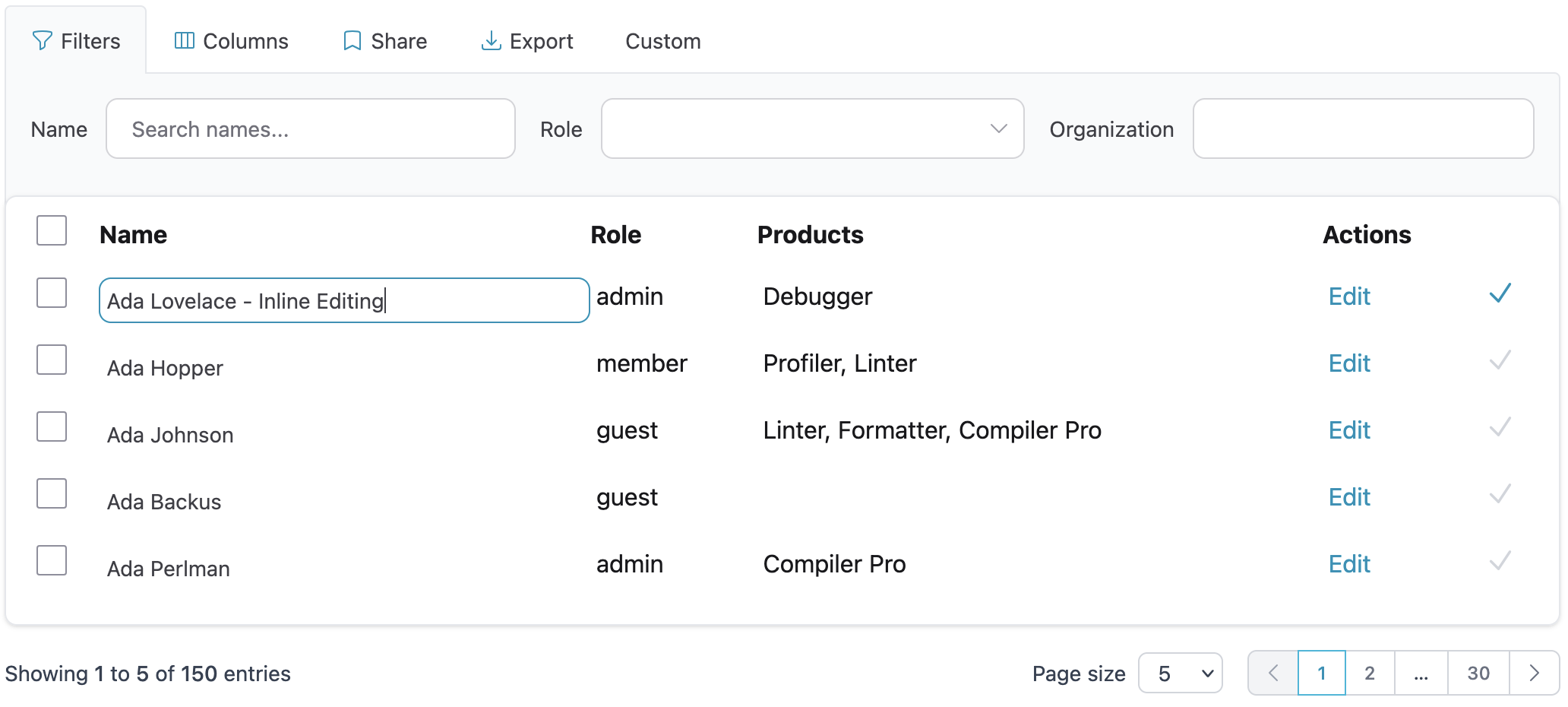Viewport: 1568px width, 707px height.
Task: Click 'member' role cell for Ada Hopper
Action: 642,363
